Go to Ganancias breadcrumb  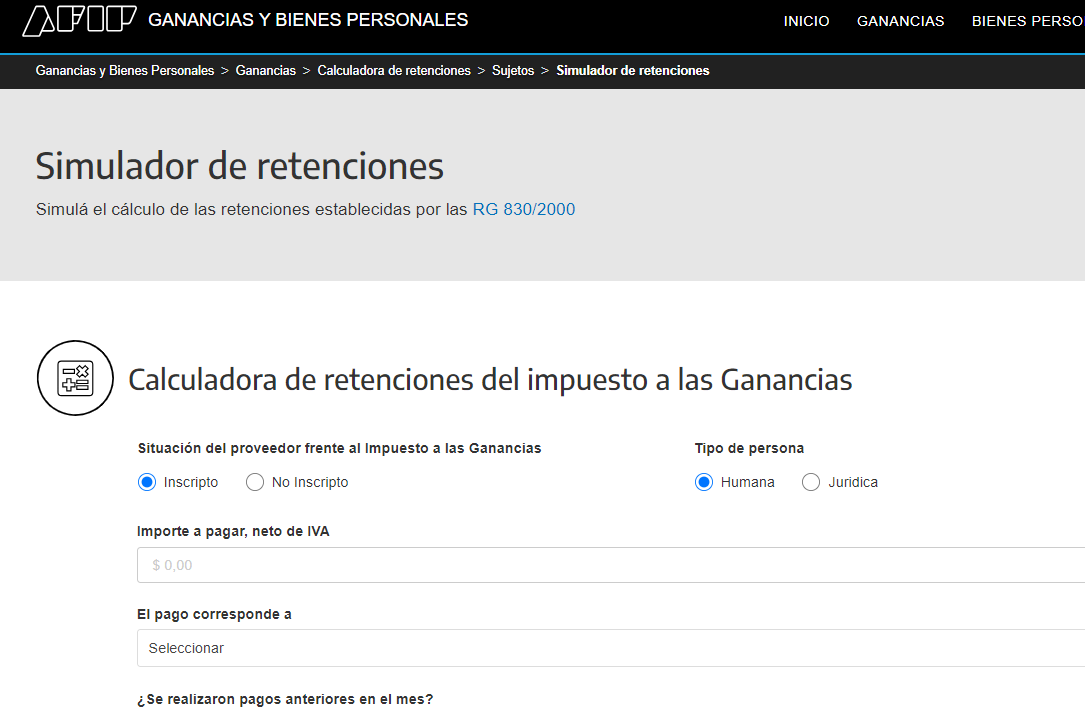[x=266, y=71]
